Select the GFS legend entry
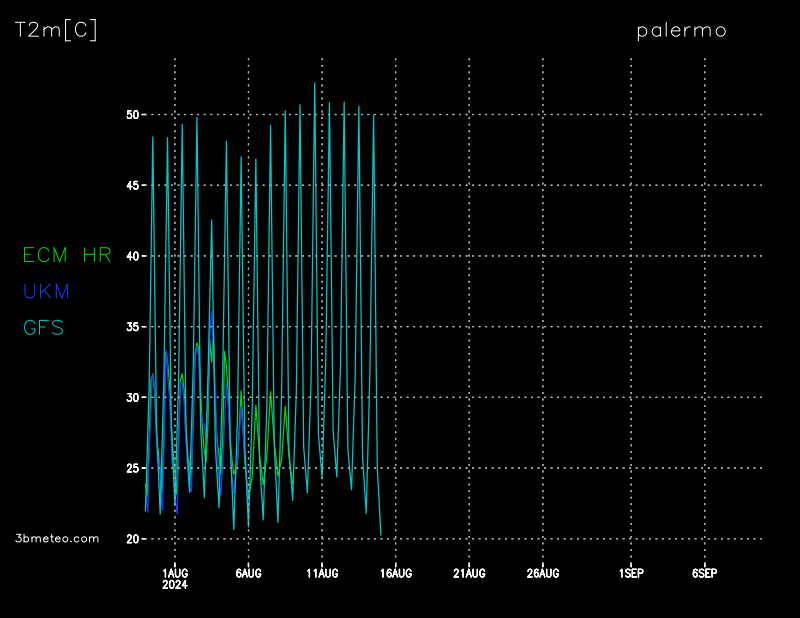 pos(43,328)
